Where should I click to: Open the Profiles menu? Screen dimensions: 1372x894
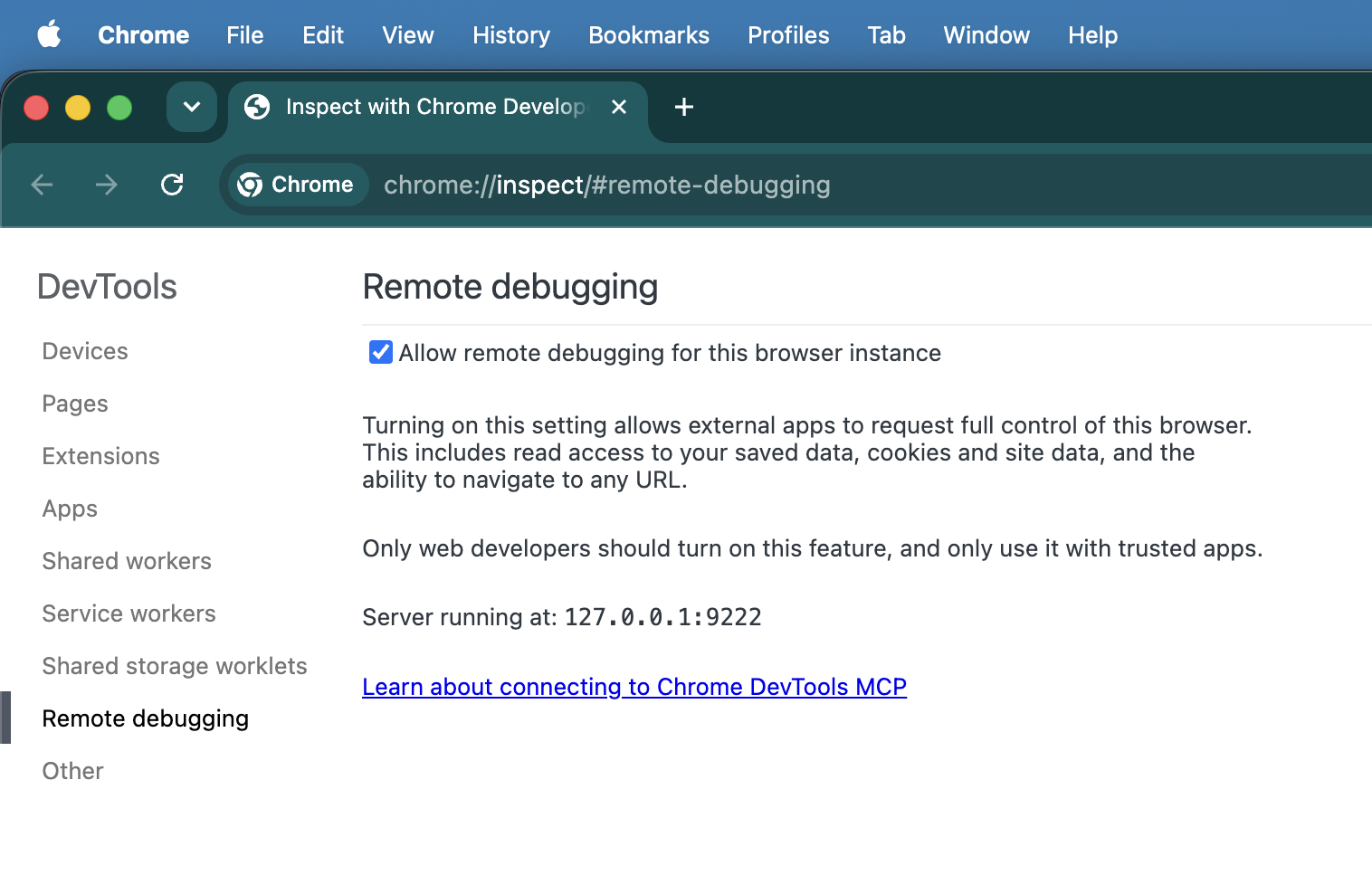click(x=788, y=35)
